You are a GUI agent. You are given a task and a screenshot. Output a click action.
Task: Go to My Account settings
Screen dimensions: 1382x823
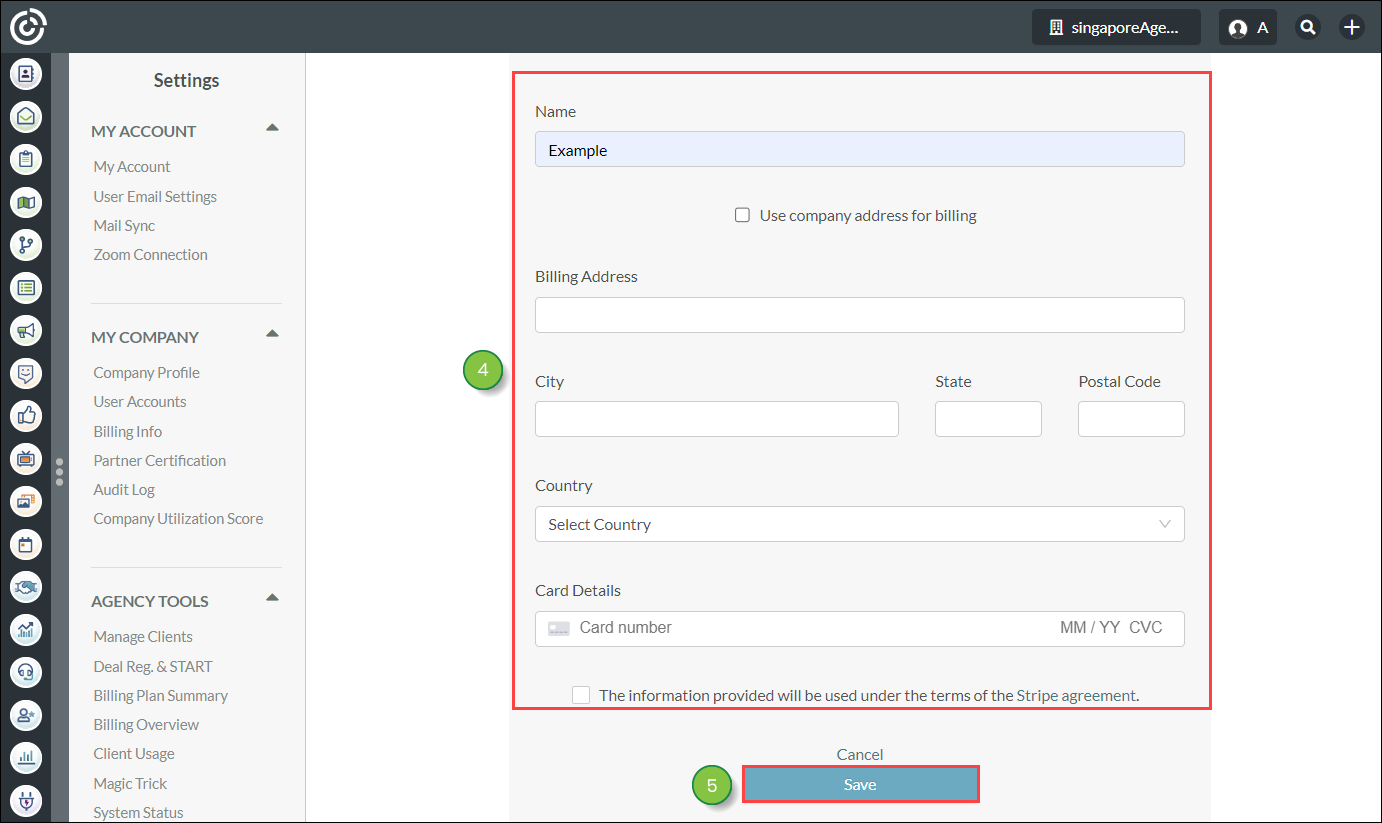point(132,167)
